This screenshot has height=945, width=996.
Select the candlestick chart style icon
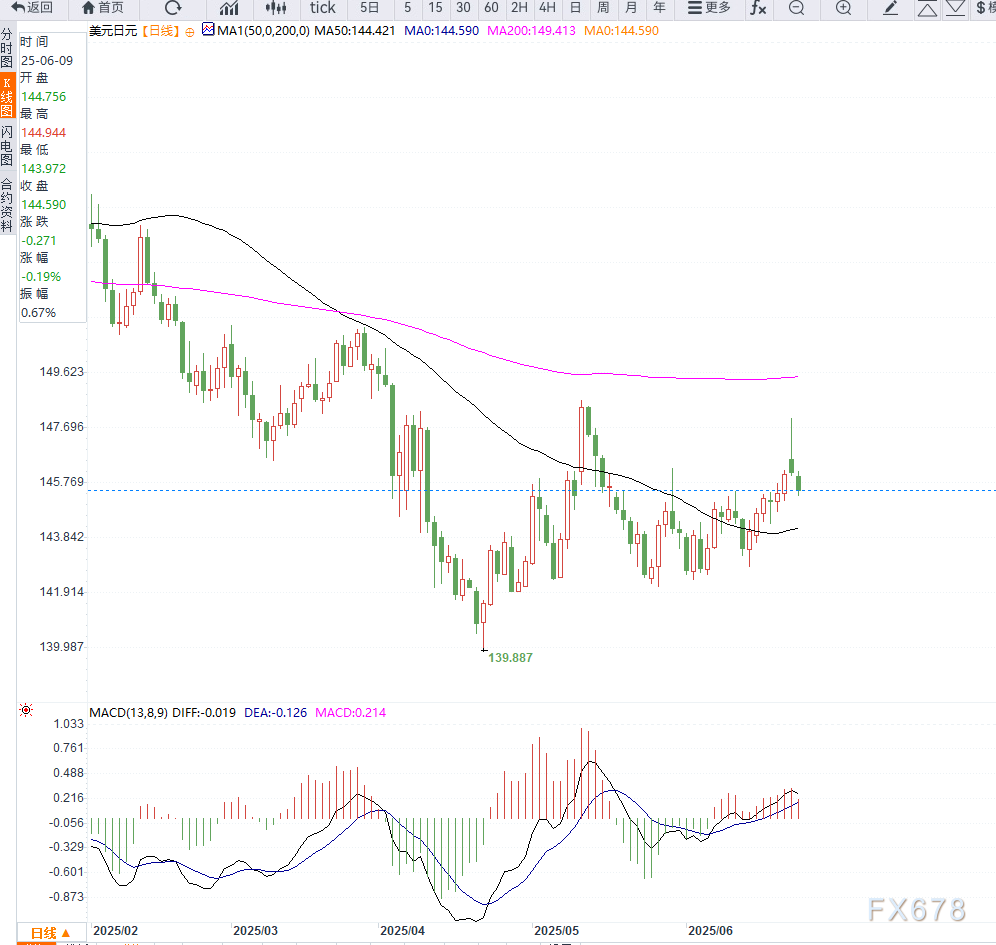(275, 8)
